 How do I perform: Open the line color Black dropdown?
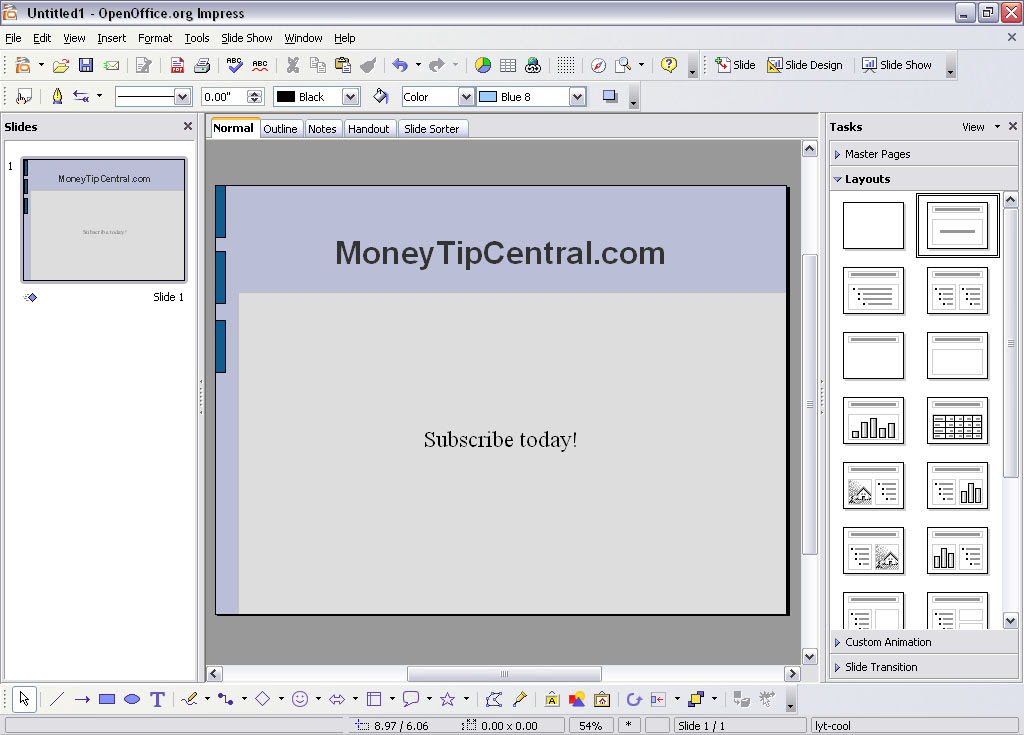351,97
